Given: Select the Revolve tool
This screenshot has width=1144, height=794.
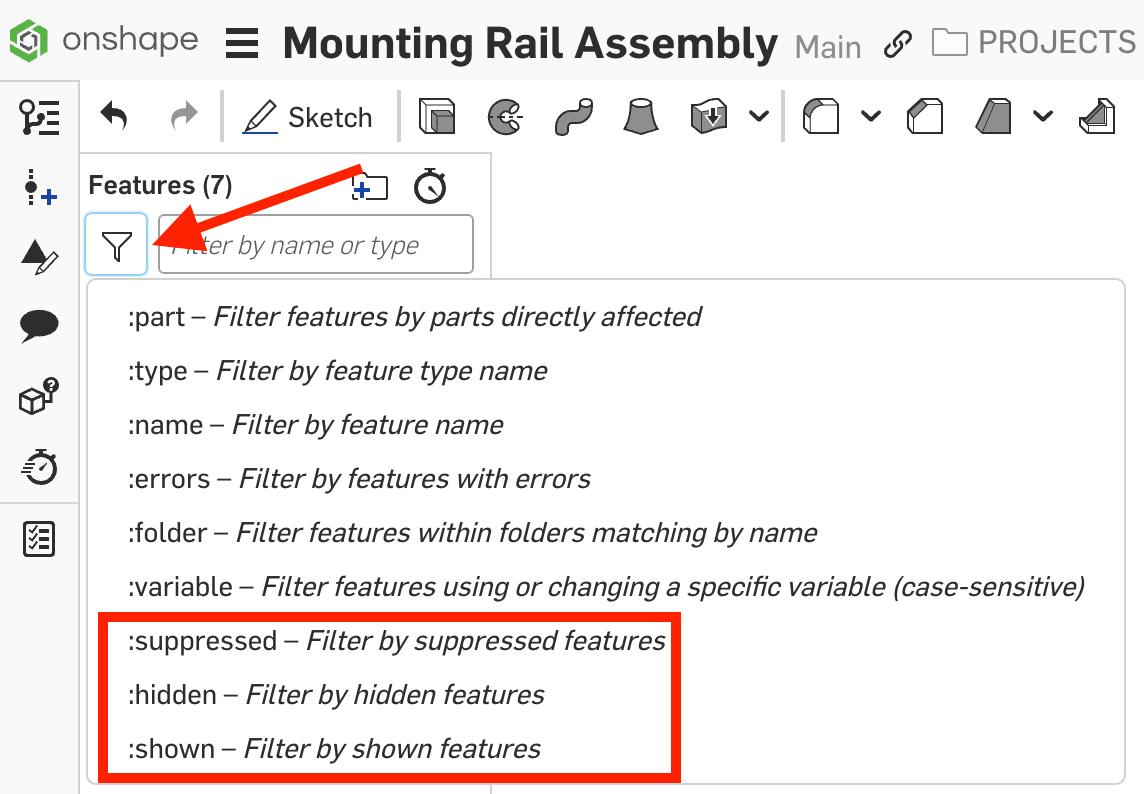Looking at the screenshot, I should tap(505, 118).
